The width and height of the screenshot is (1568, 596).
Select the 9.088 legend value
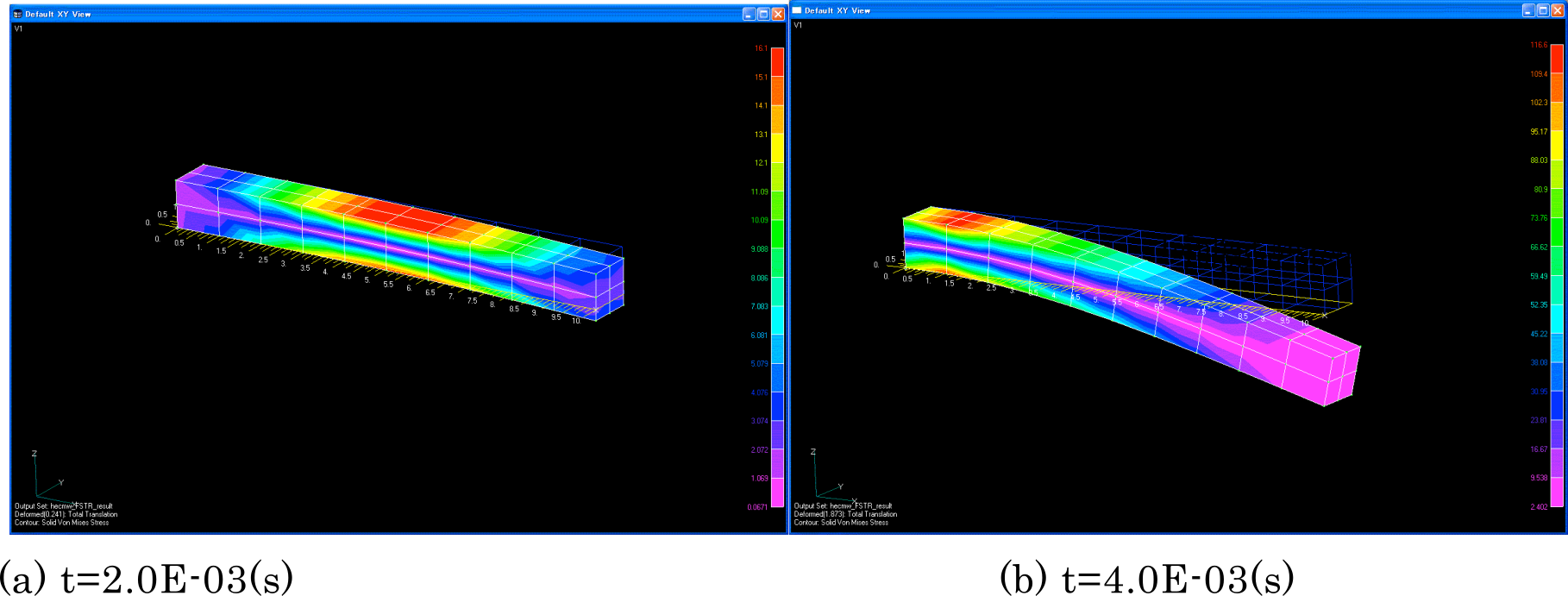coord(759,249)
